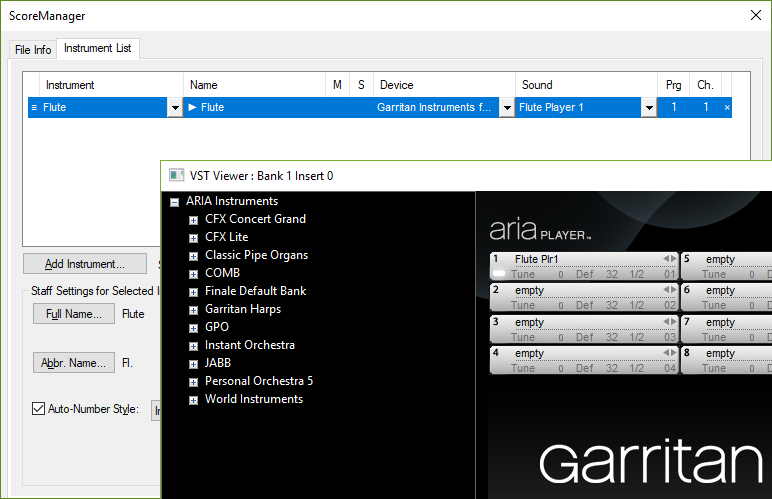Click the slot 1 Tune value
772x499 pixels.
(x=561, y=275)
